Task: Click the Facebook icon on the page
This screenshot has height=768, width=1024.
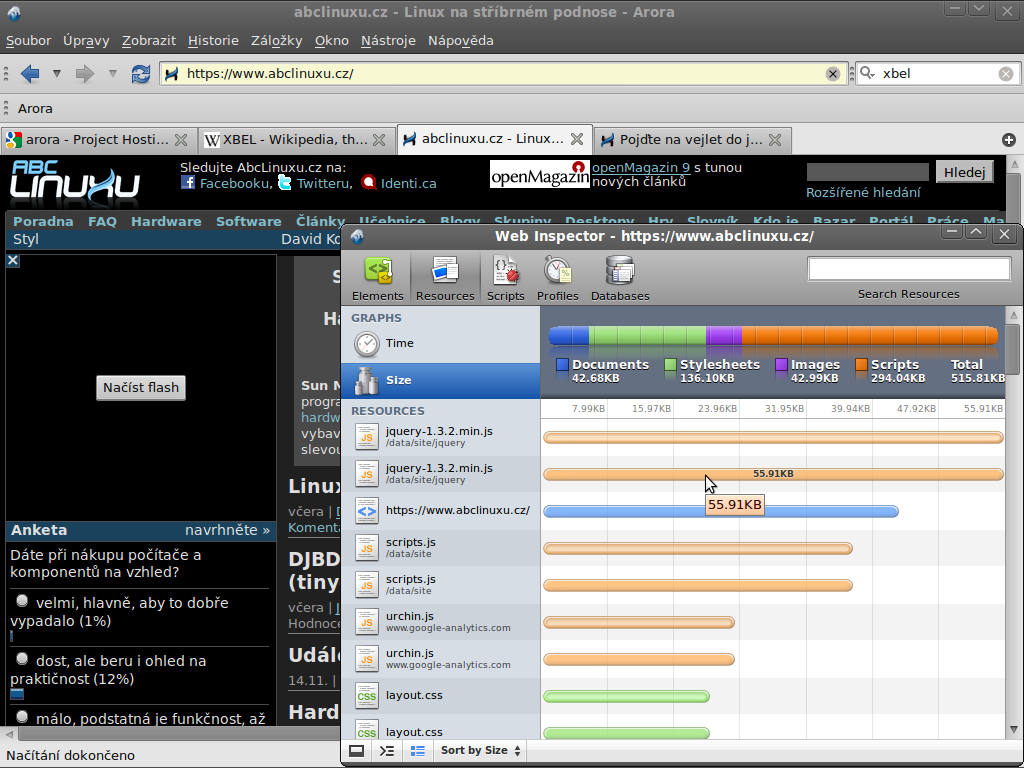Action: (x=188, y=183)
